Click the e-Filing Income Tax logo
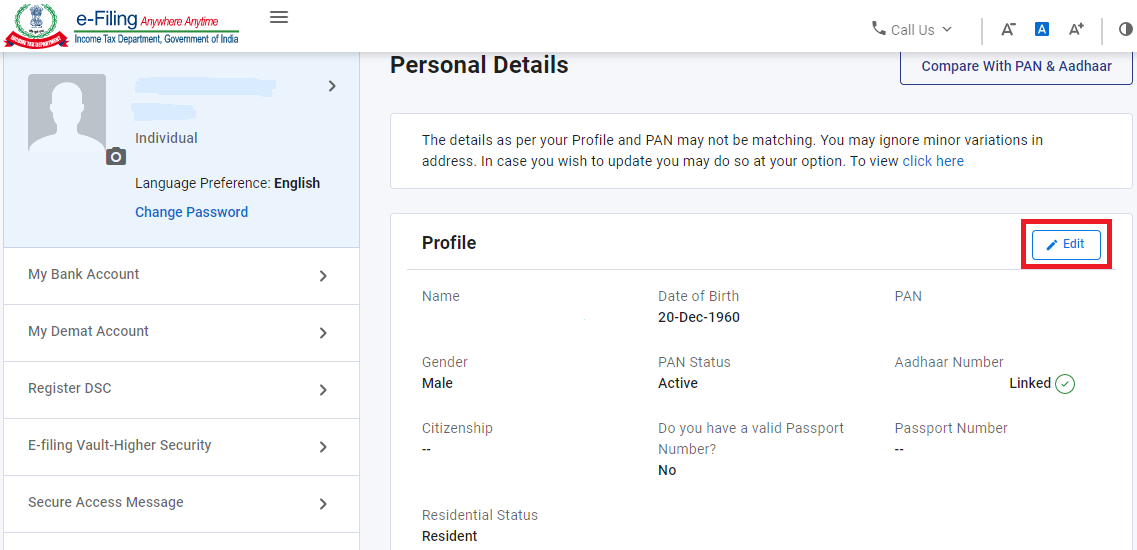The image size is (1137, 550). coord(122,26)
